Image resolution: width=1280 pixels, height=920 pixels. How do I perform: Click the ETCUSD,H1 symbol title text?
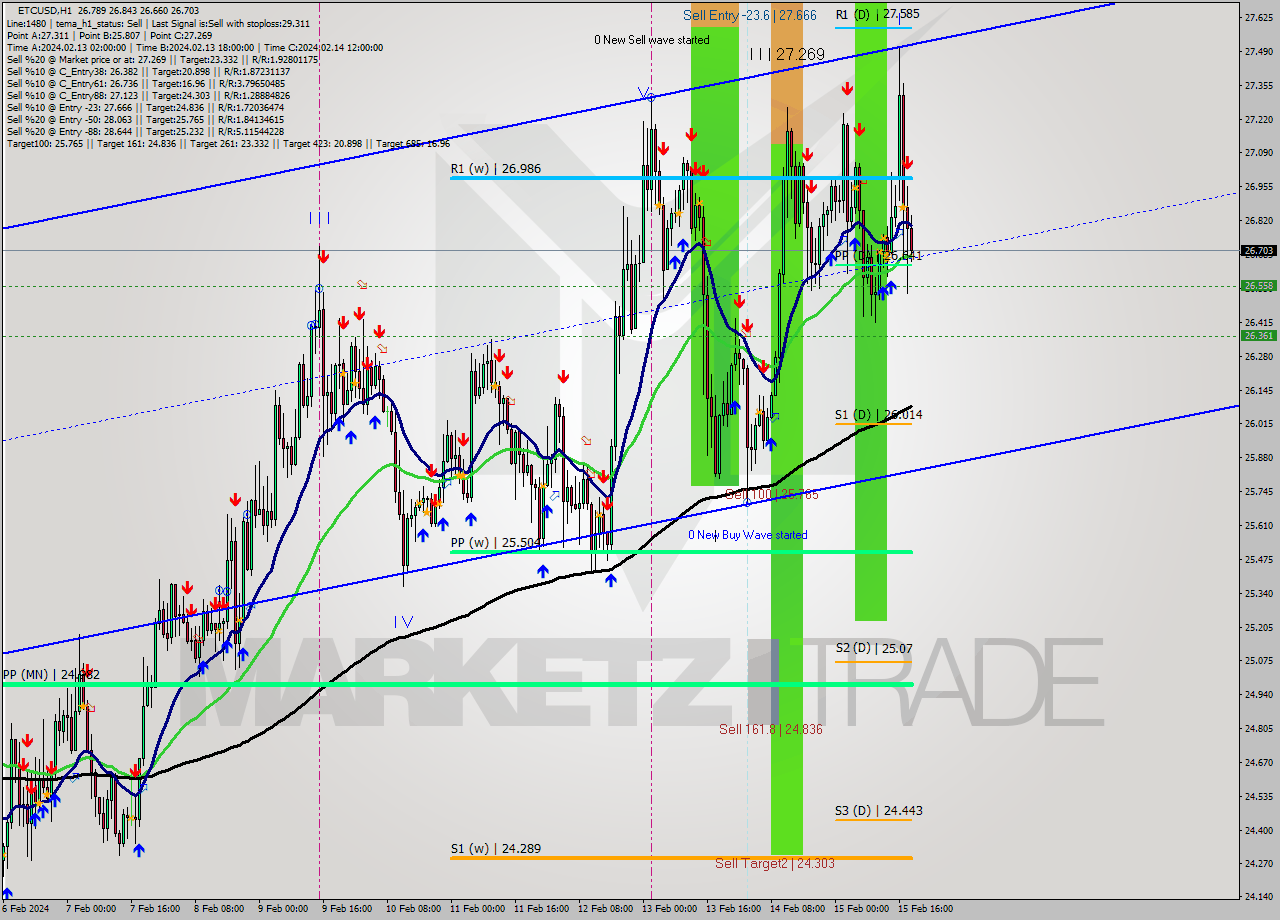coord(45,10)
